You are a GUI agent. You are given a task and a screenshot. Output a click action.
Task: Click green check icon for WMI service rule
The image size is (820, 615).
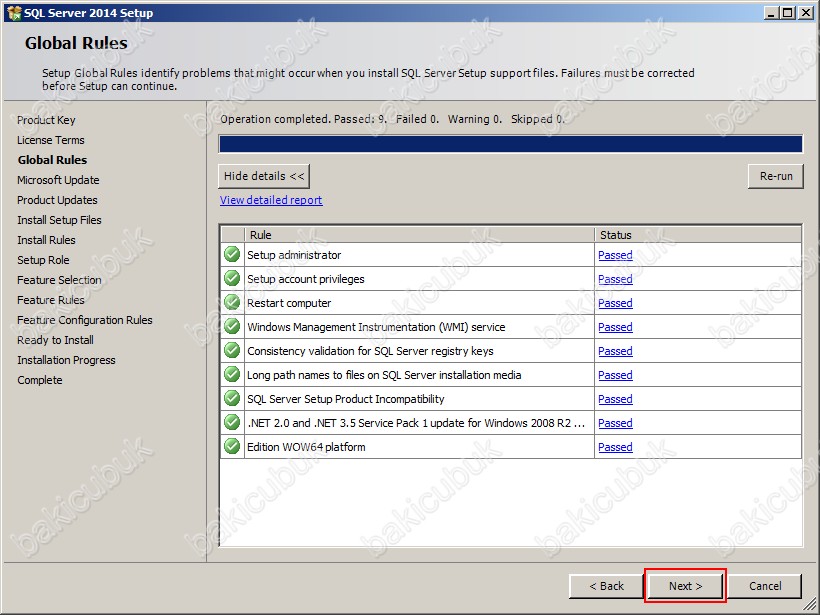coord(232,327)
